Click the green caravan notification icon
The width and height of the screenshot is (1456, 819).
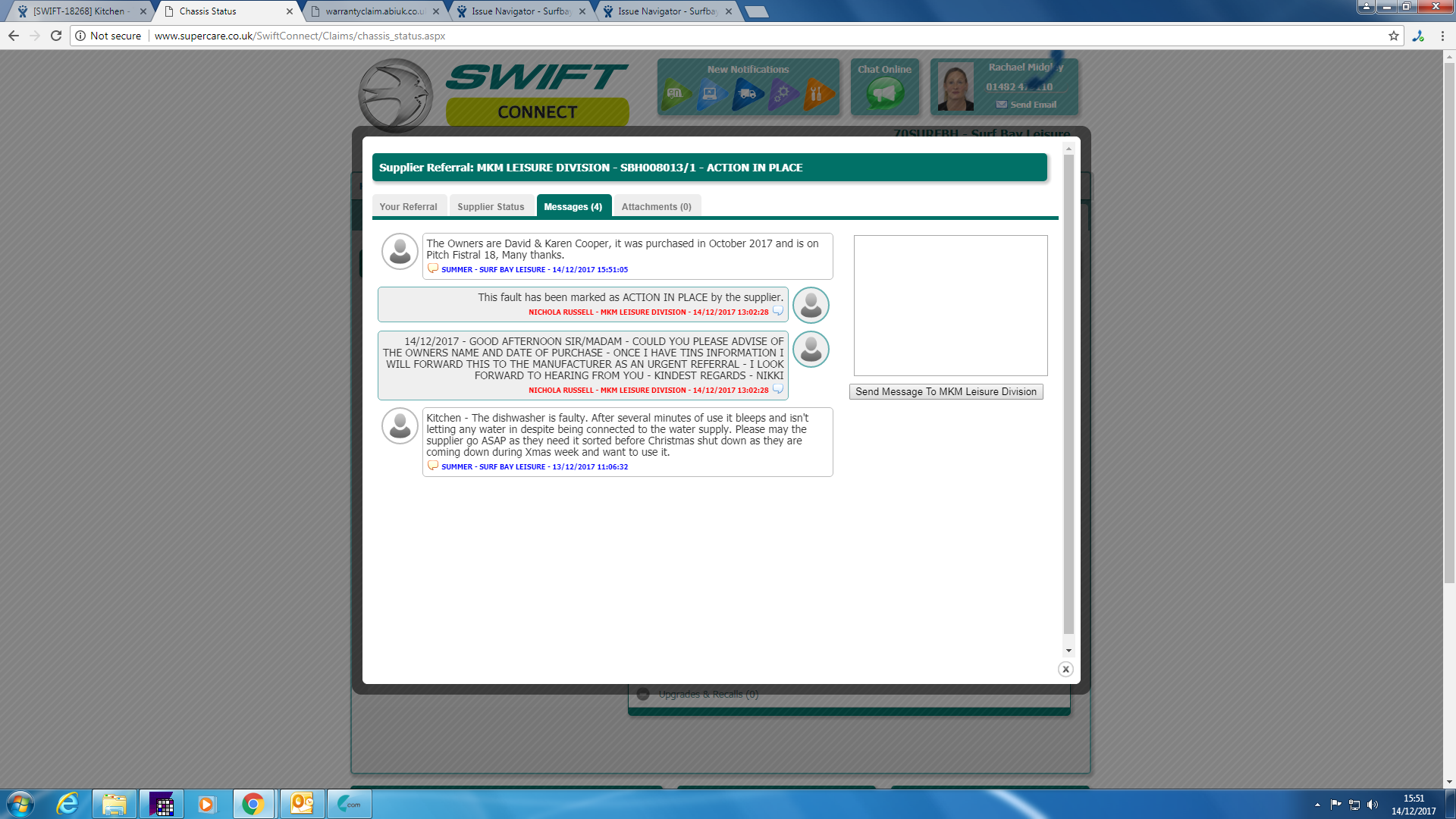point(674,94)
